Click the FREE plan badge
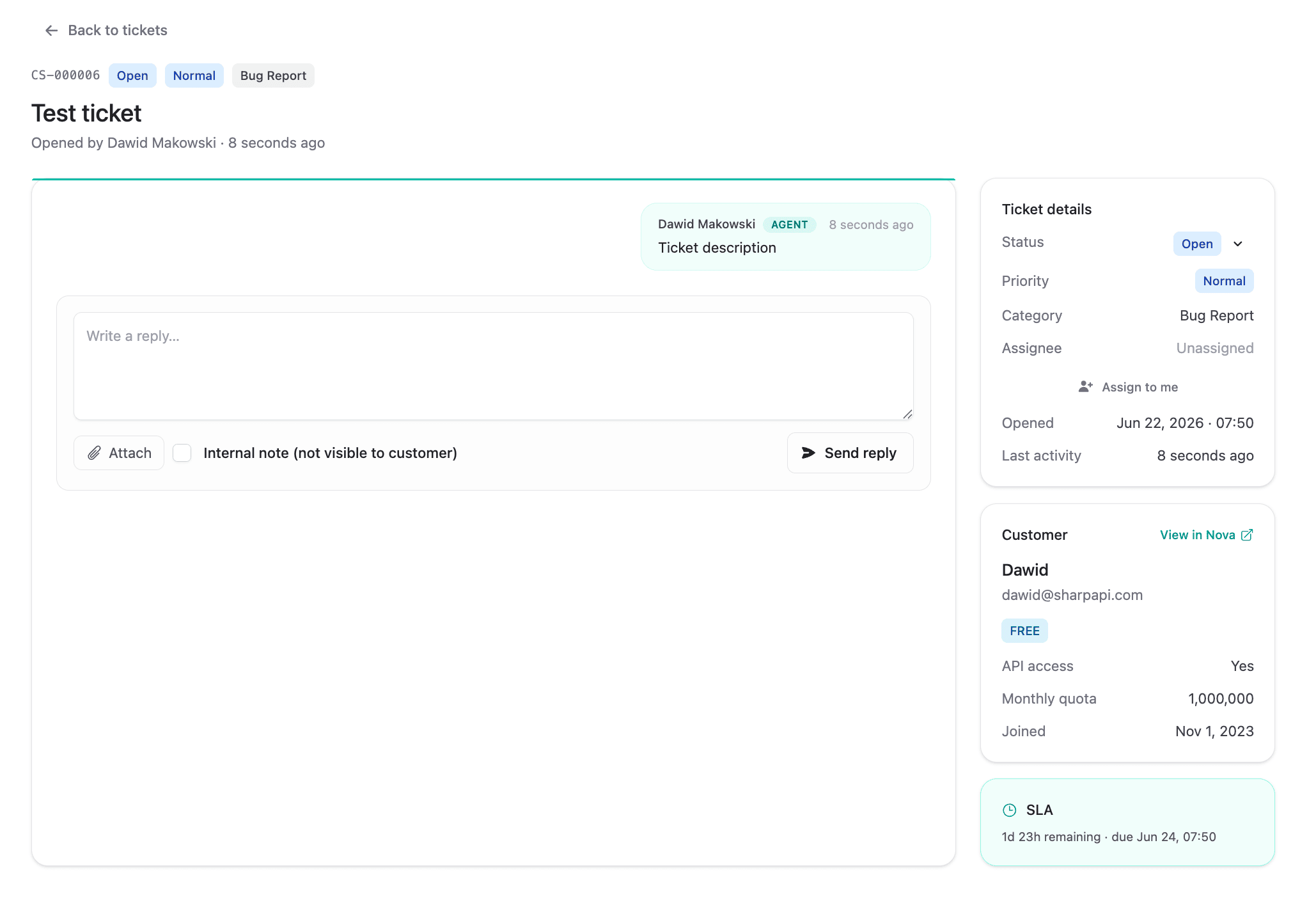Image resolution: width=1316 pixels, height=907 pixels. pos(1024,631)
